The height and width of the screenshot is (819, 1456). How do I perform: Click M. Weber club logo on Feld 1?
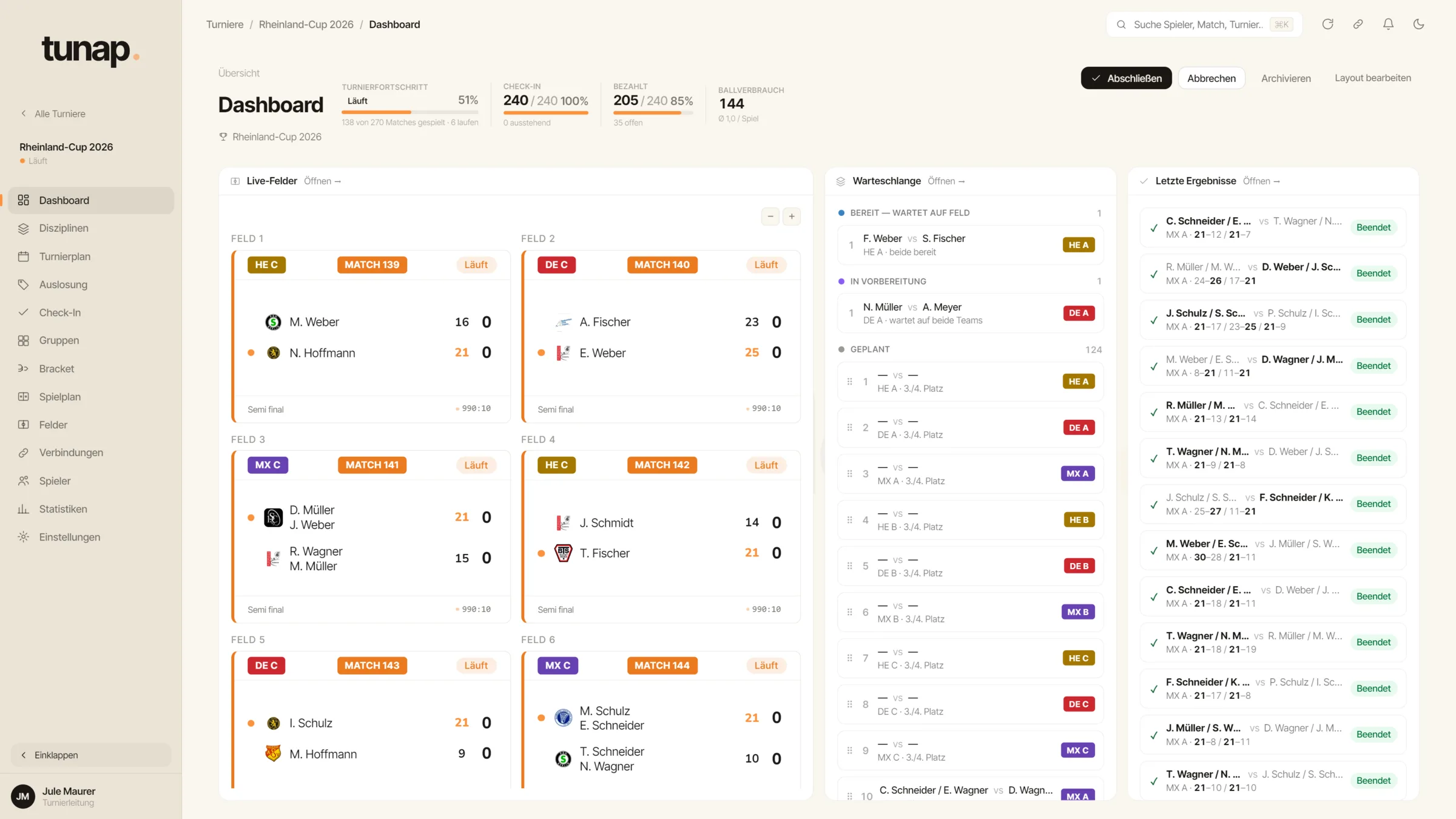[273, 322]
